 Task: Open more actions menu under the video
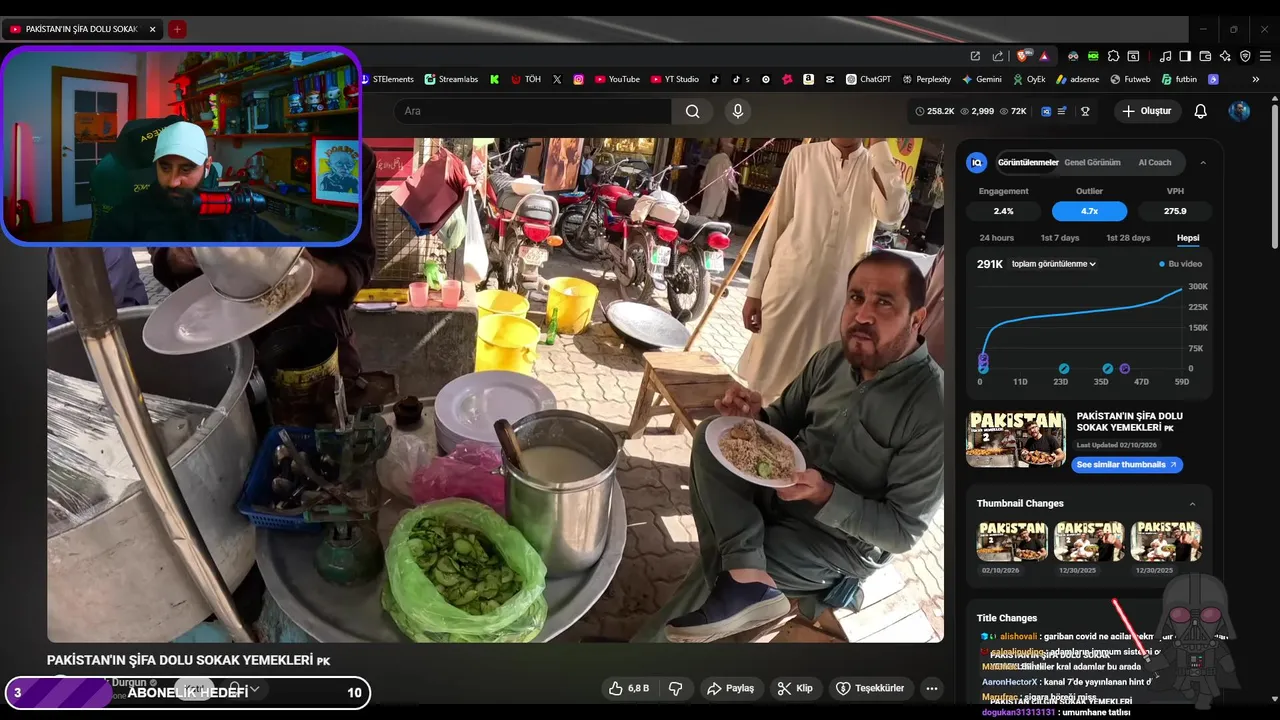[932, 688]
